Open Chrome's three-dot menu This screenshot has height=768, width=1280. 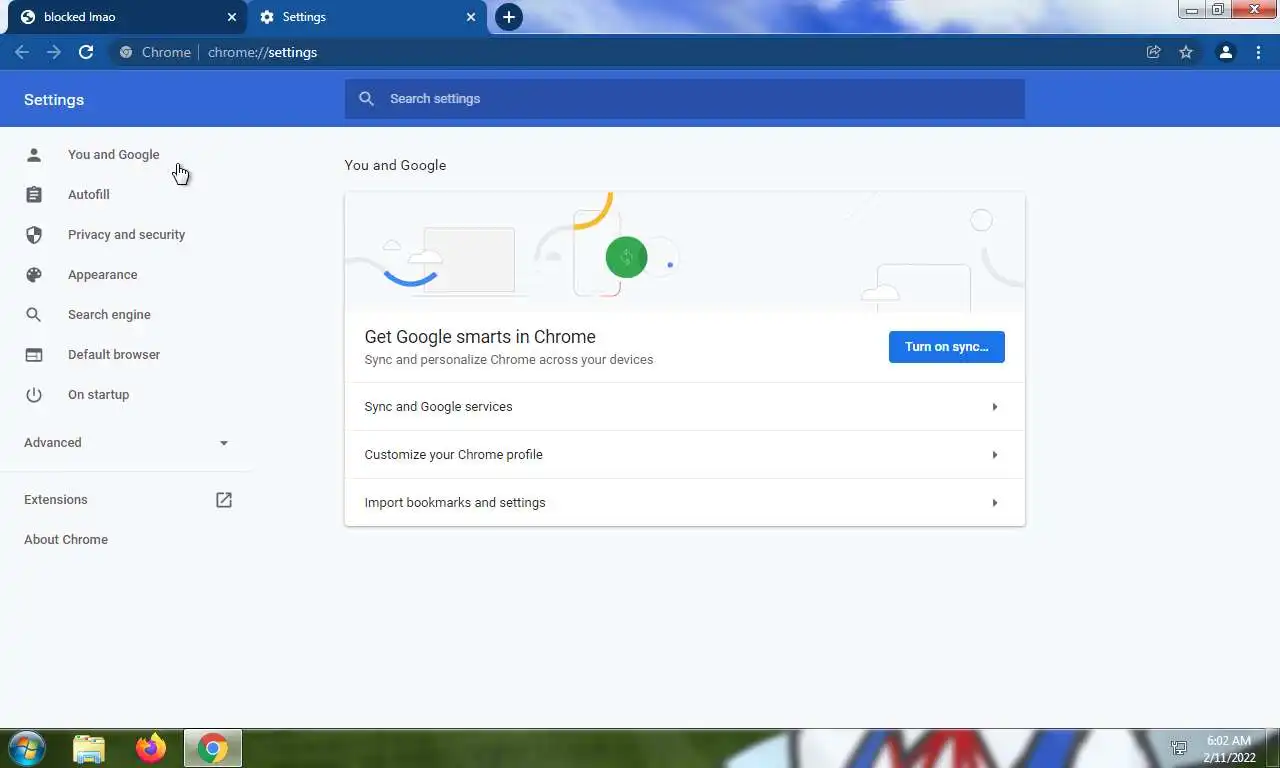[x=1258, y=52]
